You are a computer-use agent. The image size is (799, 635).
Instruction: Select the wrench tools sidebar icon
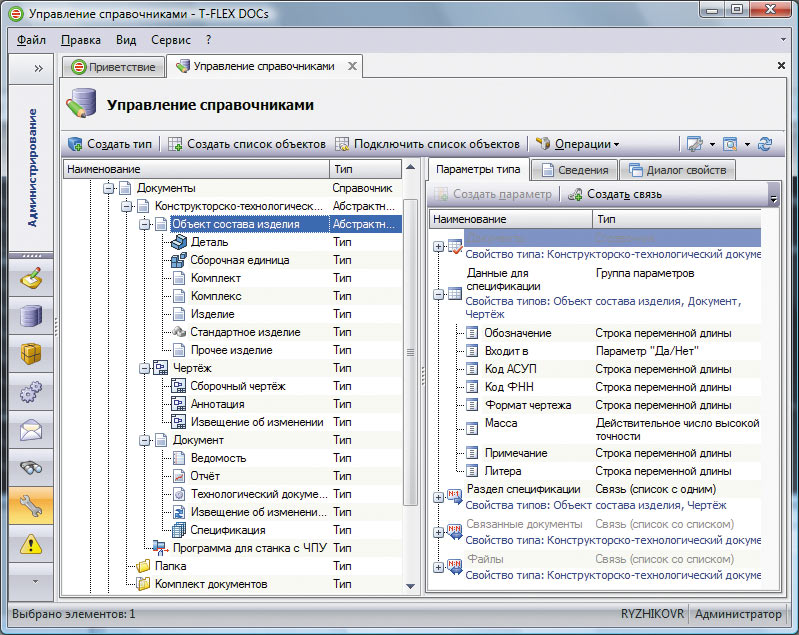[31, 505]
